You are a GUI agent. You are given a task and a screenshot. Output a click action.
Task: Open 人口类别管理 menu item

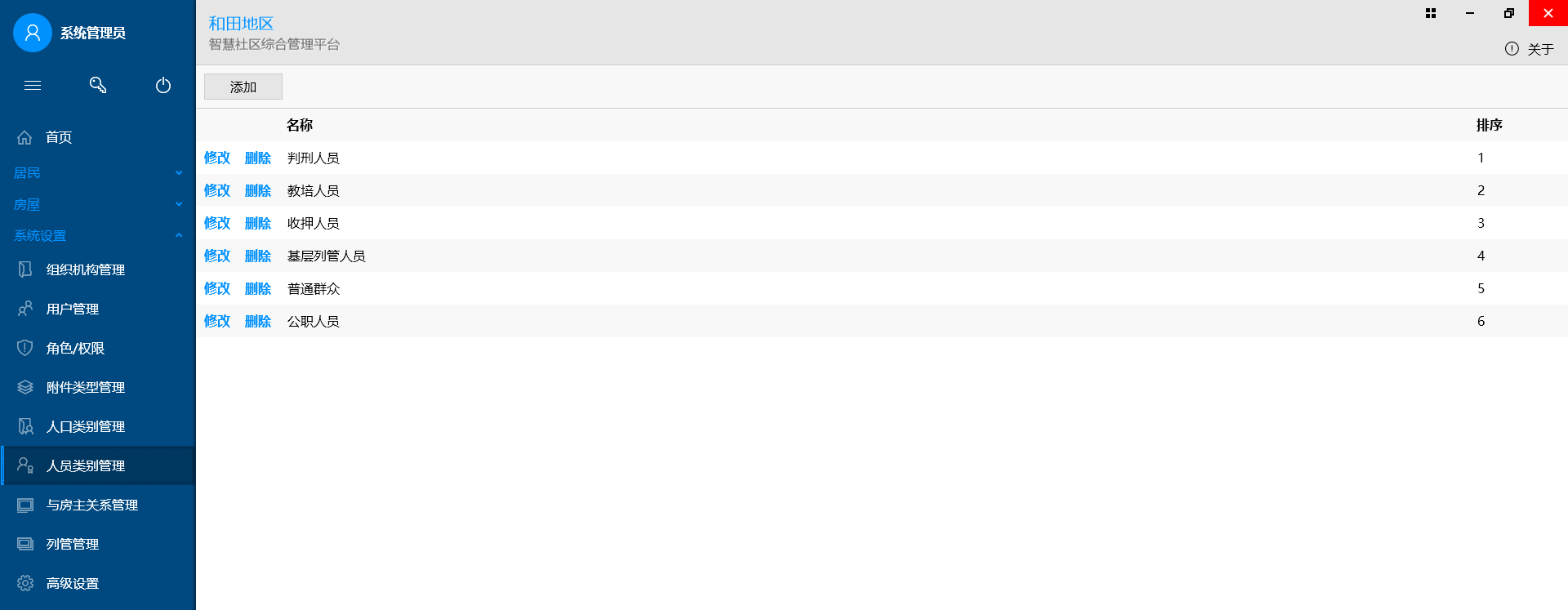(x=86, y=426)
